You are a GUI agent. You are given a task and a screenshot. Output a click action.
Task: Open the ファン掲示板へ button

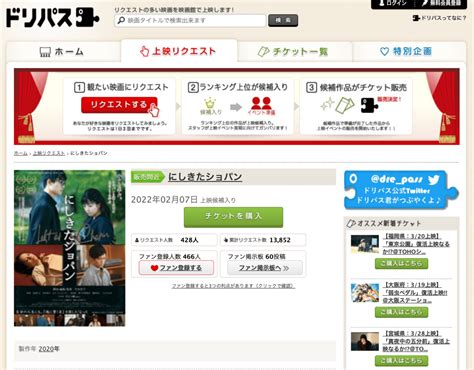265,268
